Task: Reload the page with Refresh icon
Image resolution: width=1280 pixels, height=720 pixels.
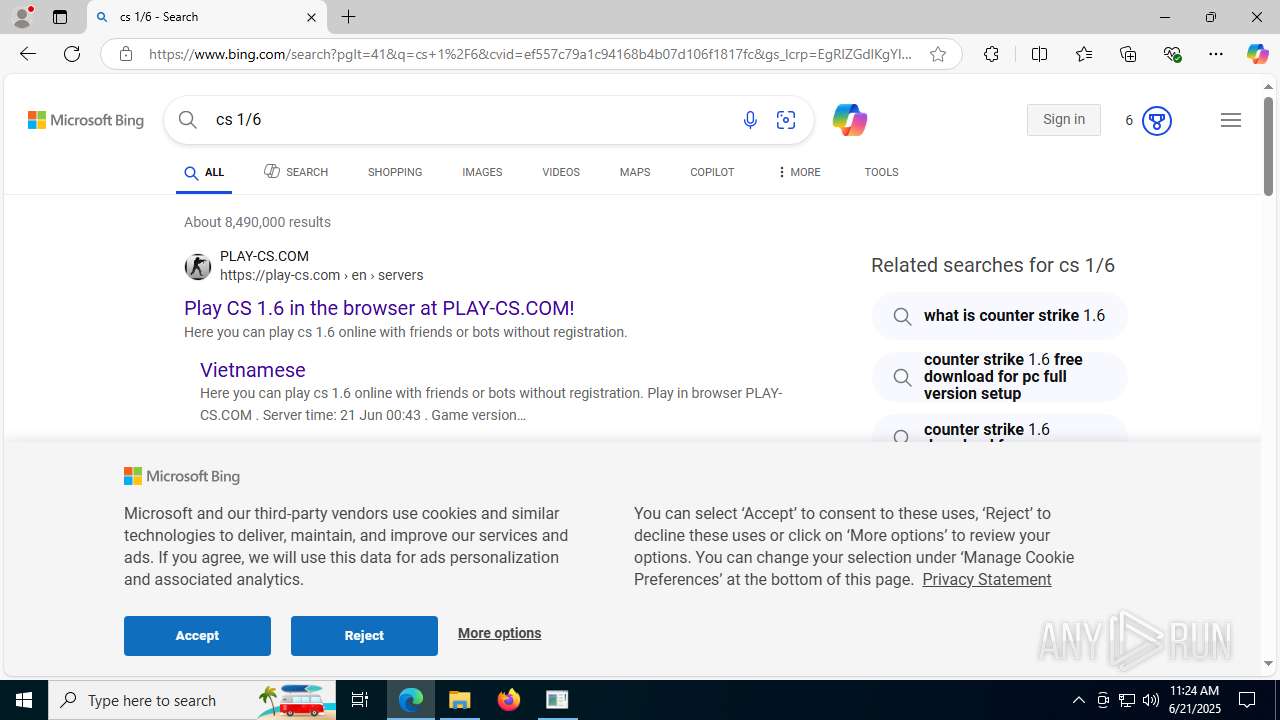Action: click(72, 54)
